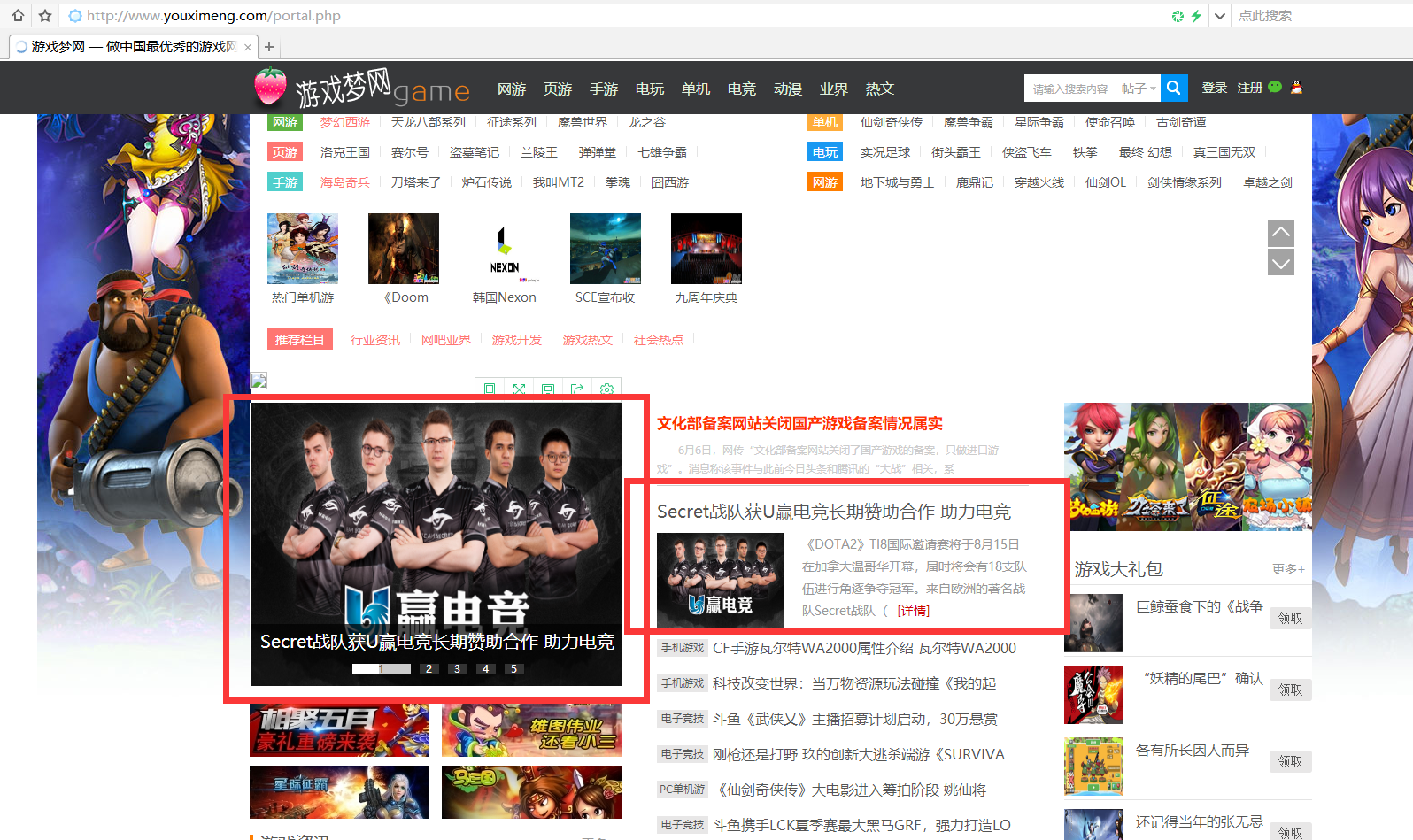Click the green window frame icon
The width and height of the screenshot is (1413, 840).
(490, 389)
